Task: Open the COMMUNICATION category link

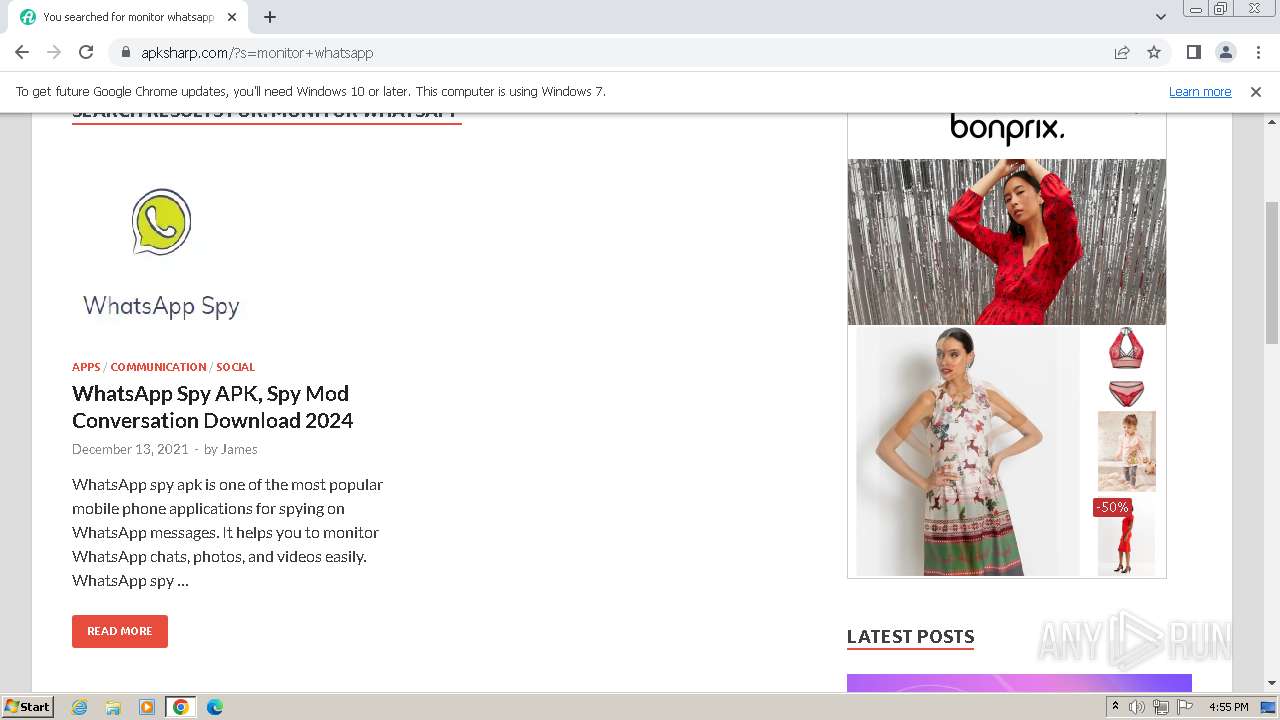Action: (x=158, y=367)
